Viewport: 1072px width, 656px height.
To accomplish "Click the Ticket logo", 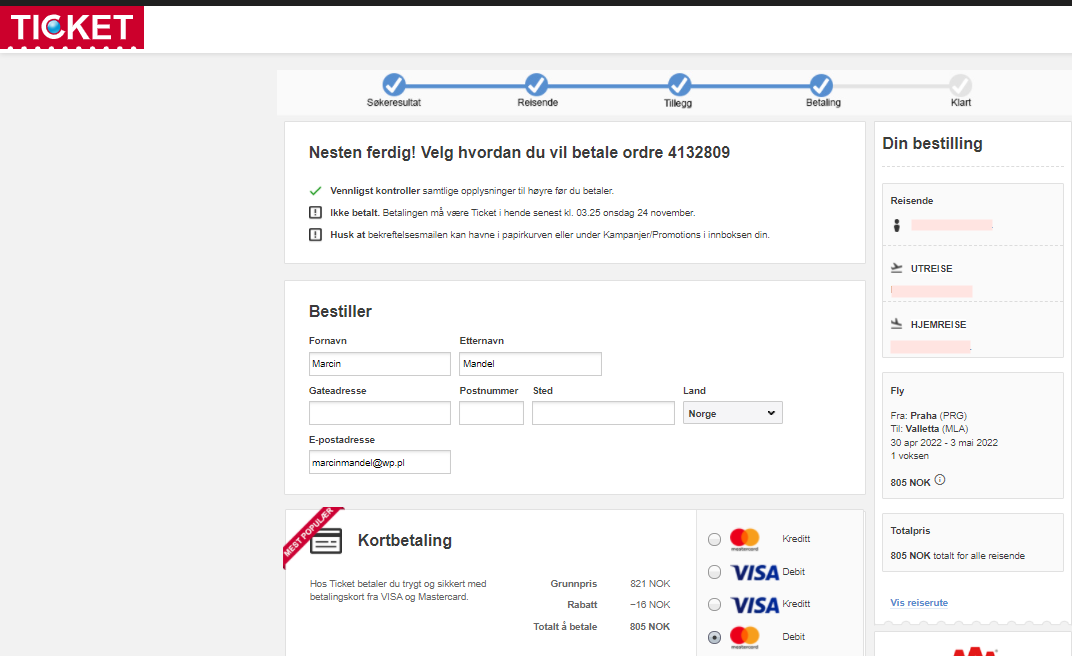I will click(72, 27).
